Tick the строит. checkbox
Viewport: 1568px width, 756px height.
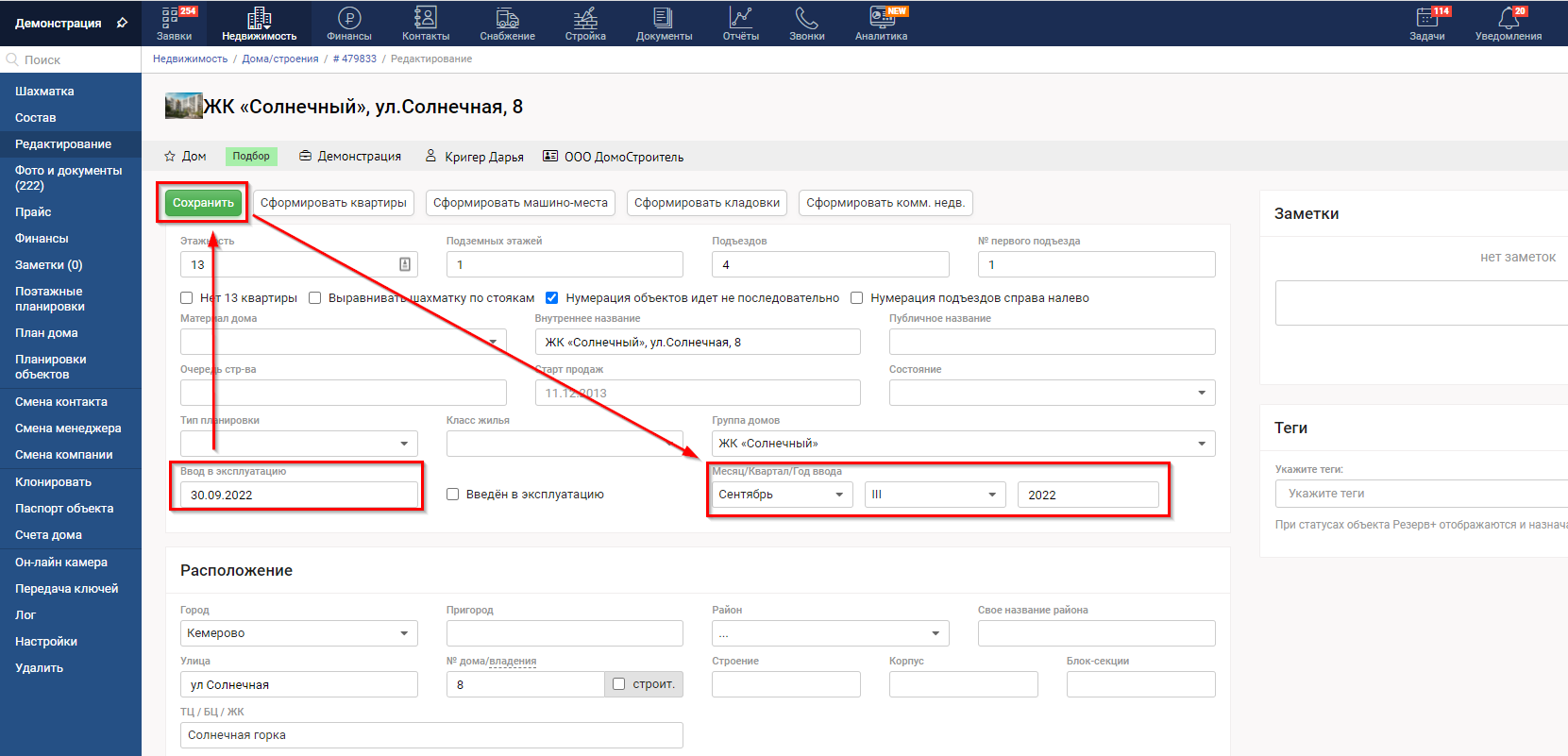[x=619, y=684]
